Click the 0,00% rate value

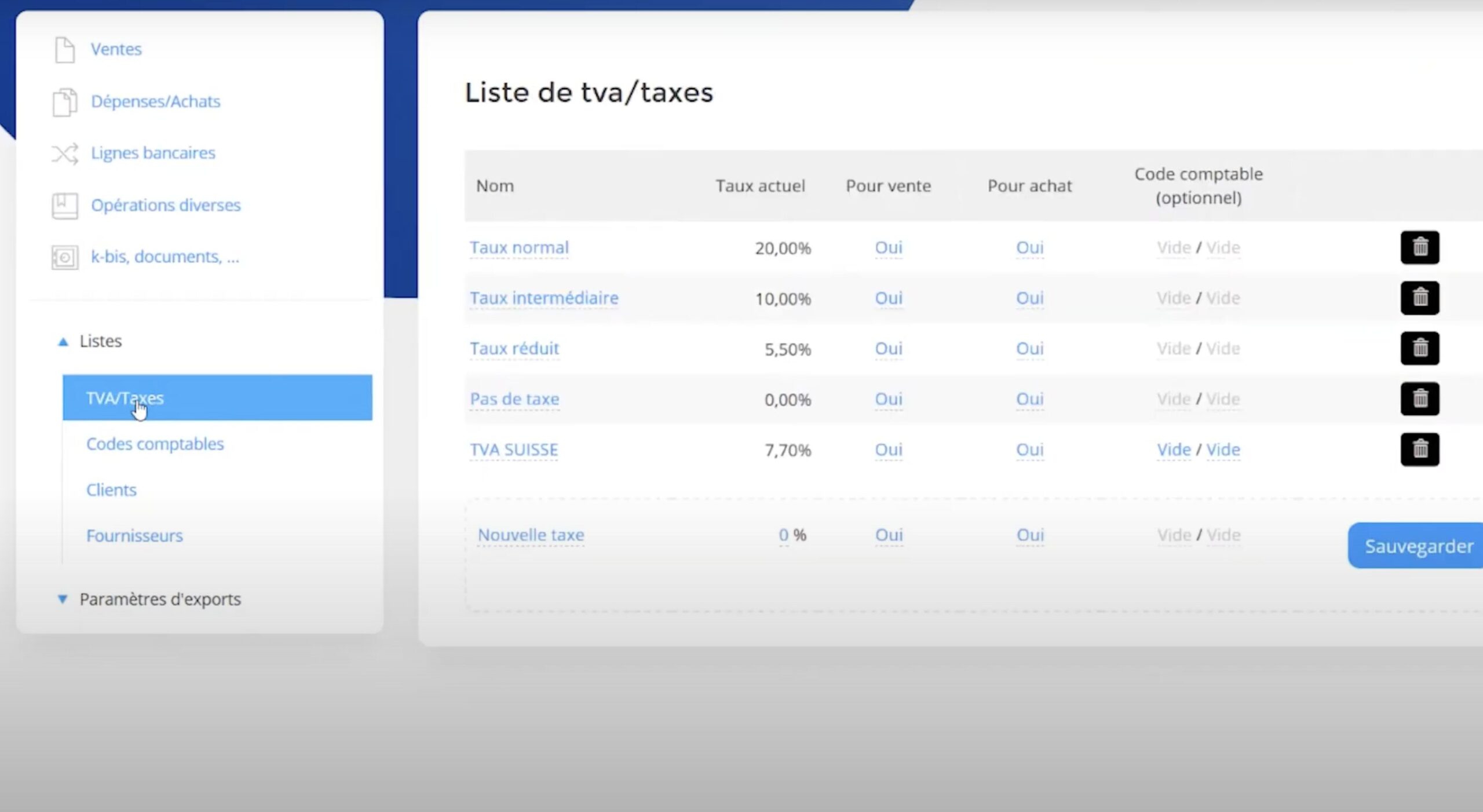(x=787, y=400)
